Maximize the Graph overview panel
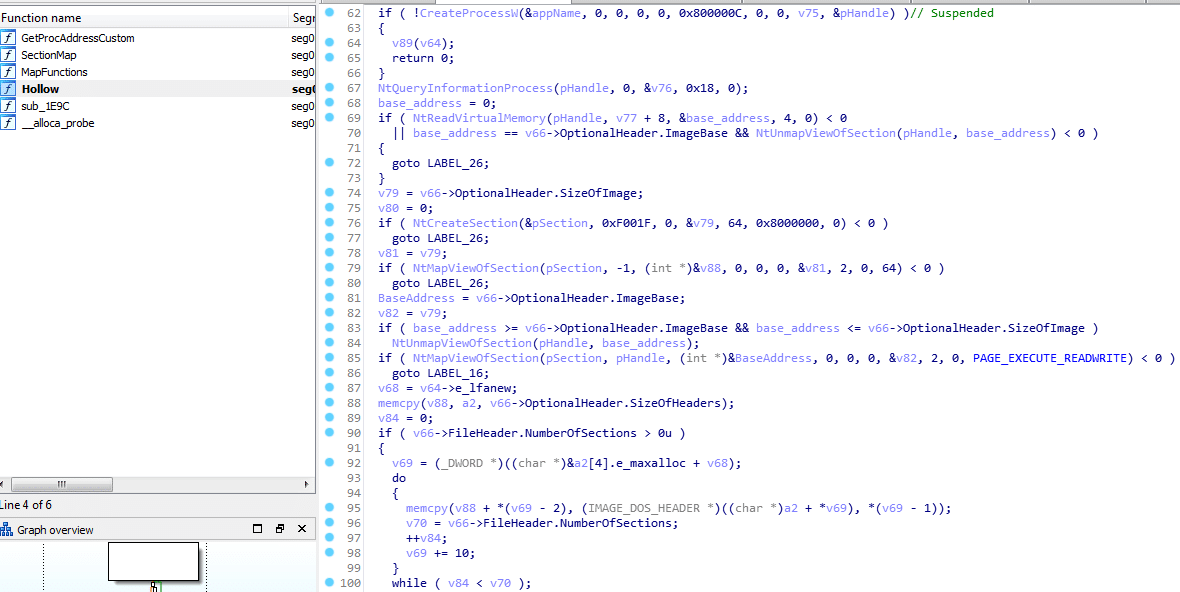The width and height of the screenshot is (1180, 592). click(x=257, y=529)
